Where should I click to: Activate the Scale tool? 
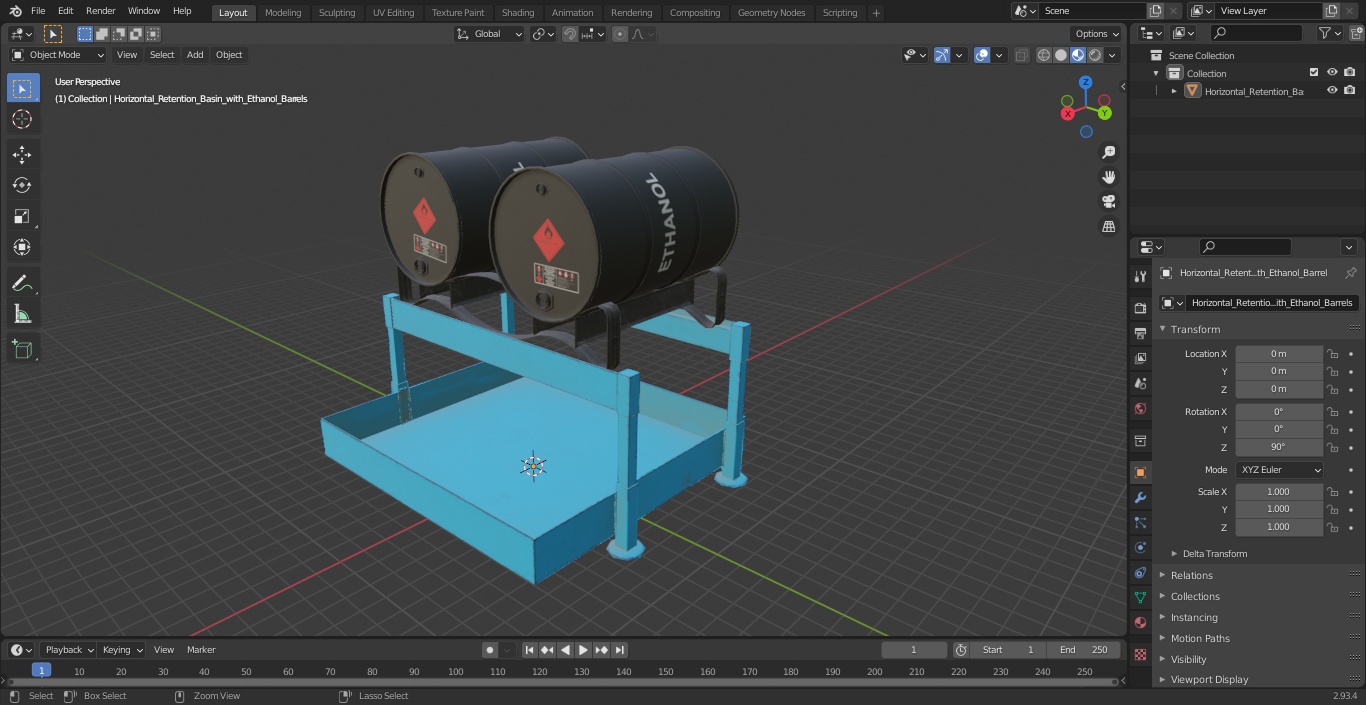pos(22,216)
